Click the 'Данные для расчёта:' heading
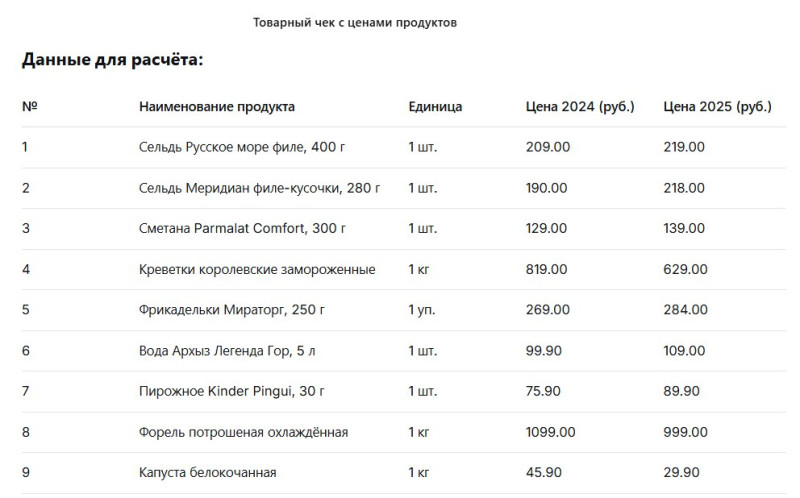The image size is (800, 498). click(112, 60)
